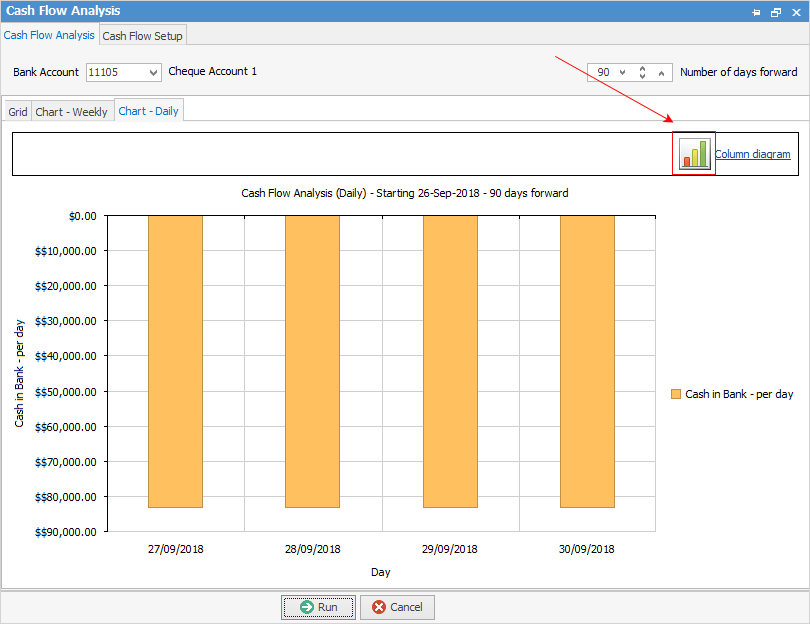810x624 pixels.
Task: Click the bar above 27/09/2018
Action: point(175,360)
